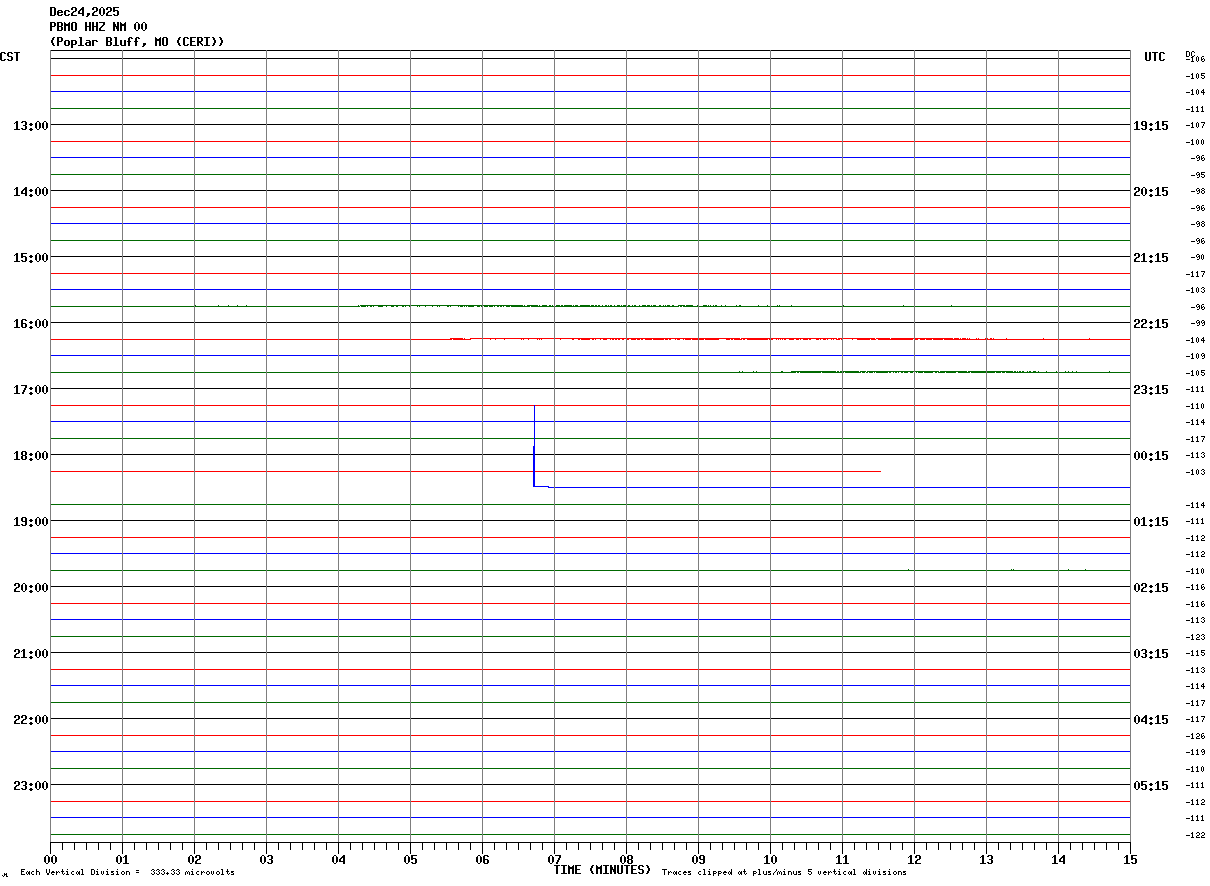Click the -119 DC offset value
Screen dimensions: 1210x886
coord(1195,752)
